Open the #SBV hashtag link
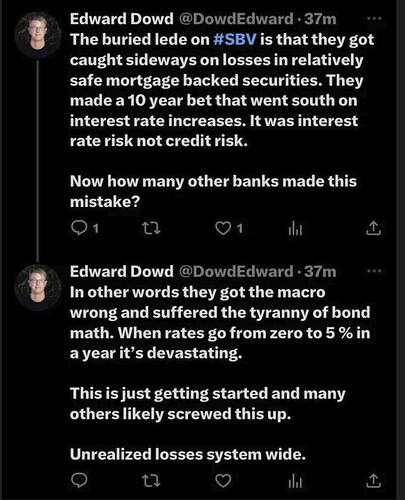Screen dimensions: 405x500 (235, 39)
